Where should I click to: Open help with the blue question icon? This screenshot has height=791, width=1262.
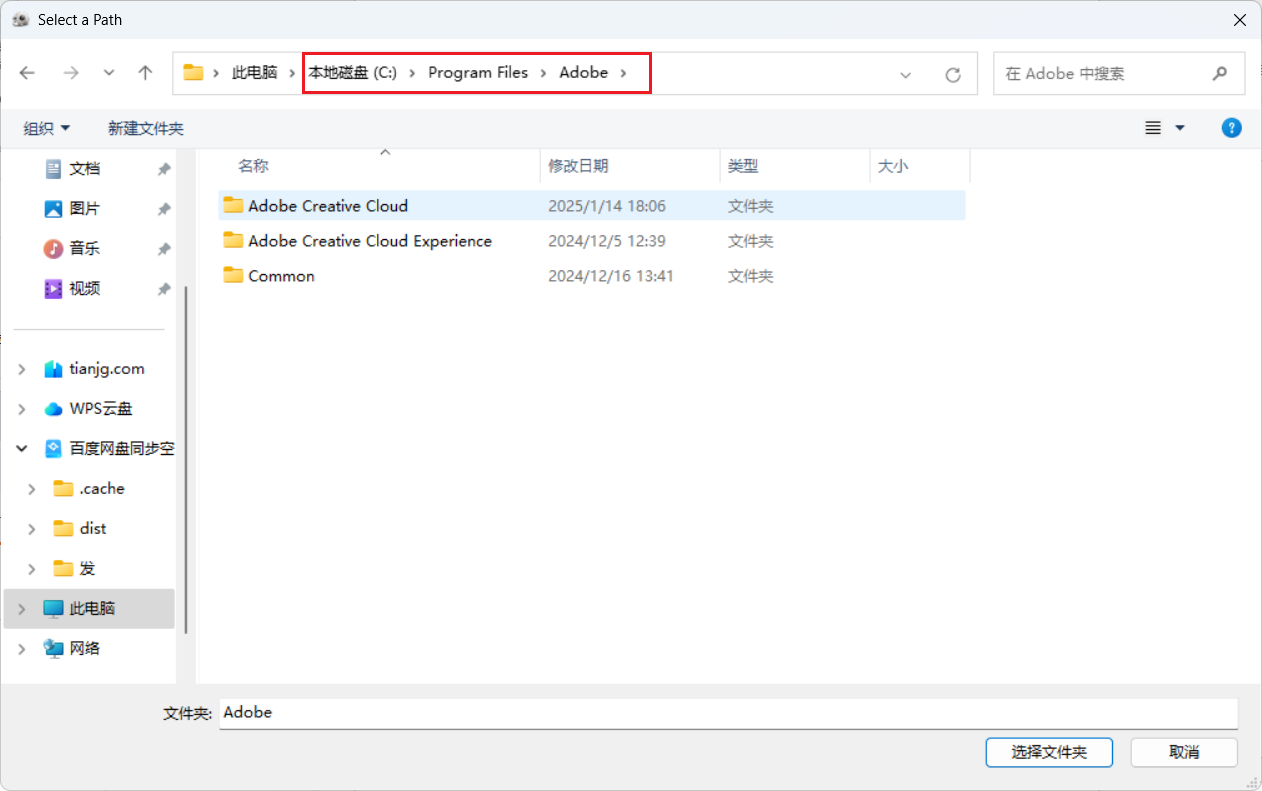1232,128
